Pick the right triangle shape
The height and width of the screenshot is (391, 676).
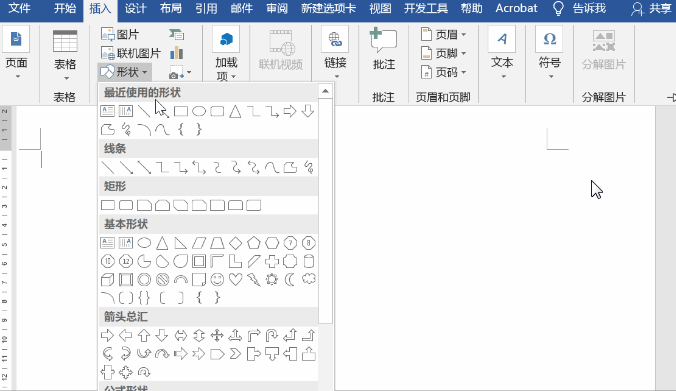[x=181, y=243]
